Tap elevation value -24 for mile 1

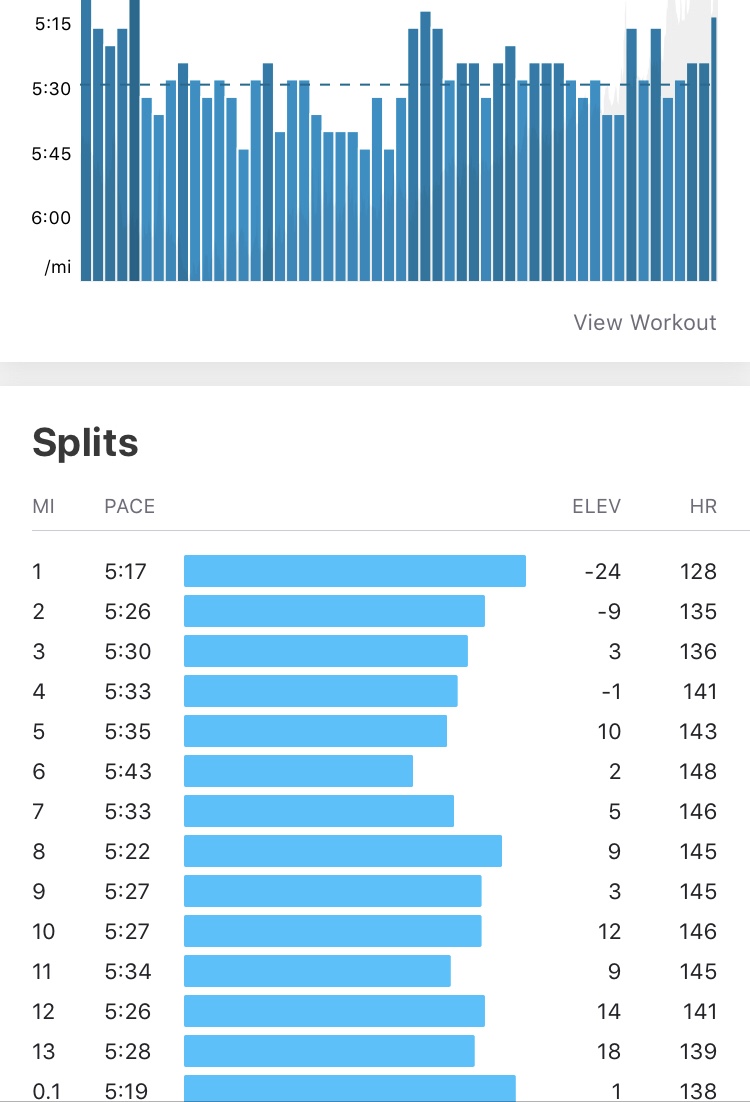pos(603,571)
